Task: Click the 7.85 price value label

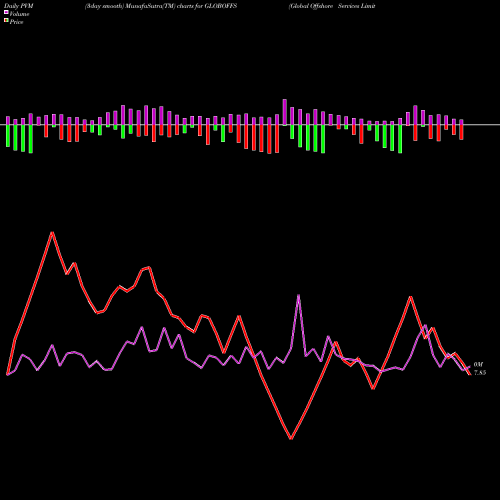Action: pyautogui.click(x=480, y=373)
